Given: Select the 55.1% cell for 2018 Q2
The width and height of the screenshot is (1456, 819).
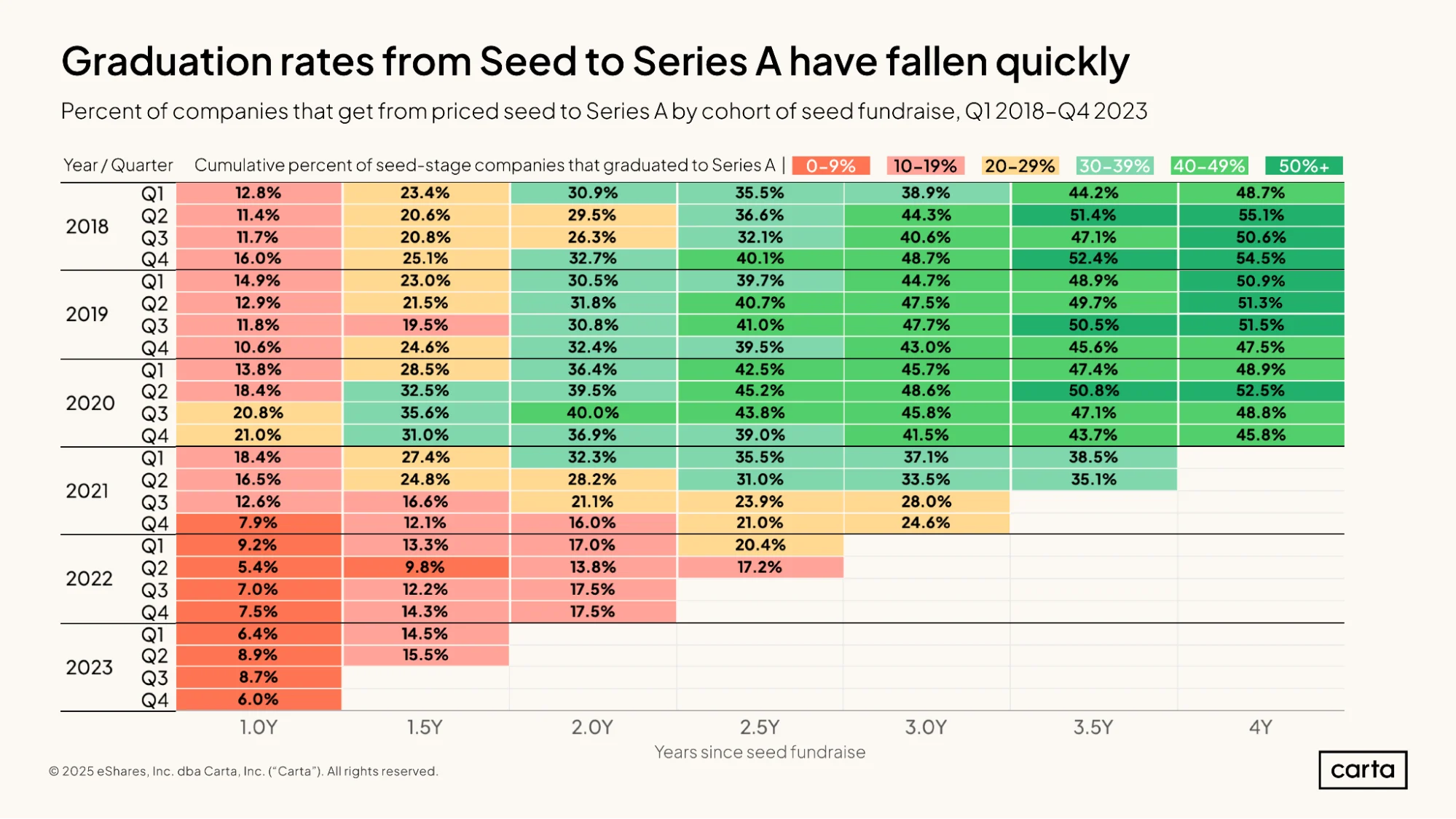Looking at the screenshot, I should (1262, 215).
